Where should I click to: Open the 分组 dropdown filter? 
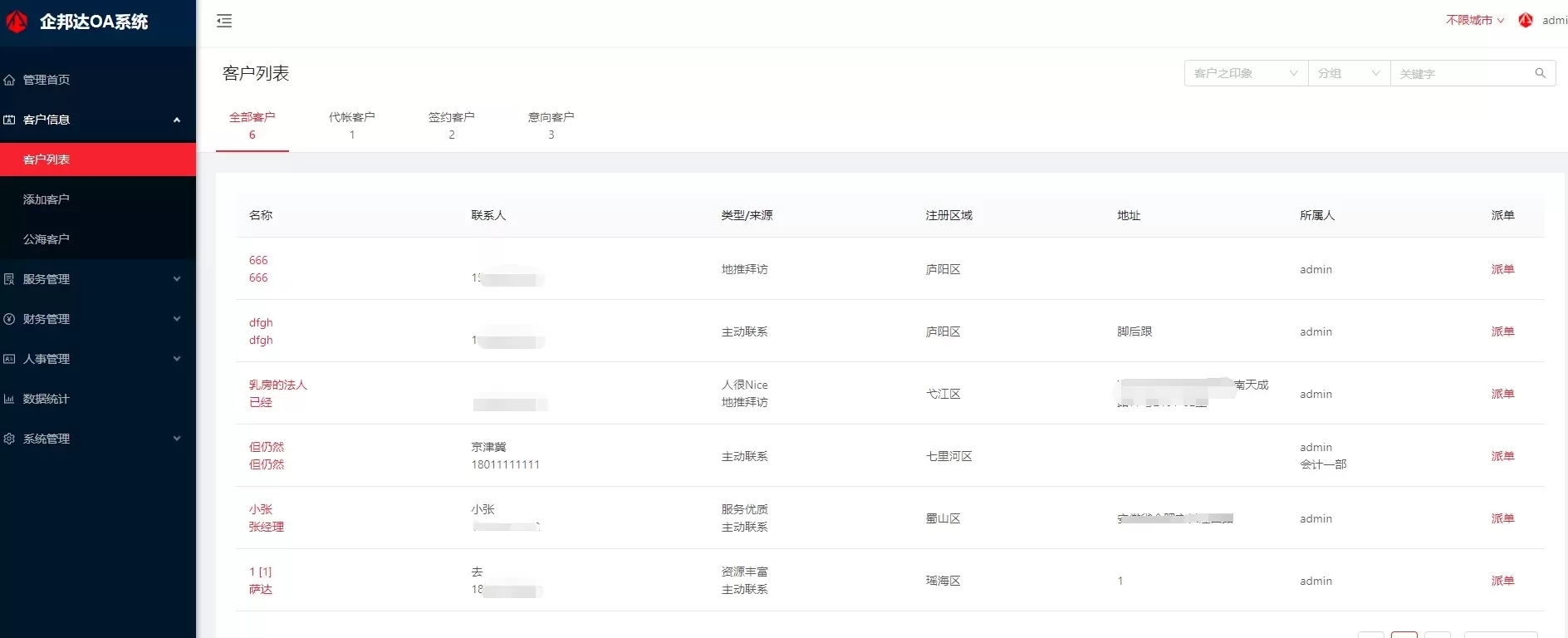(x=1348, y=73)
